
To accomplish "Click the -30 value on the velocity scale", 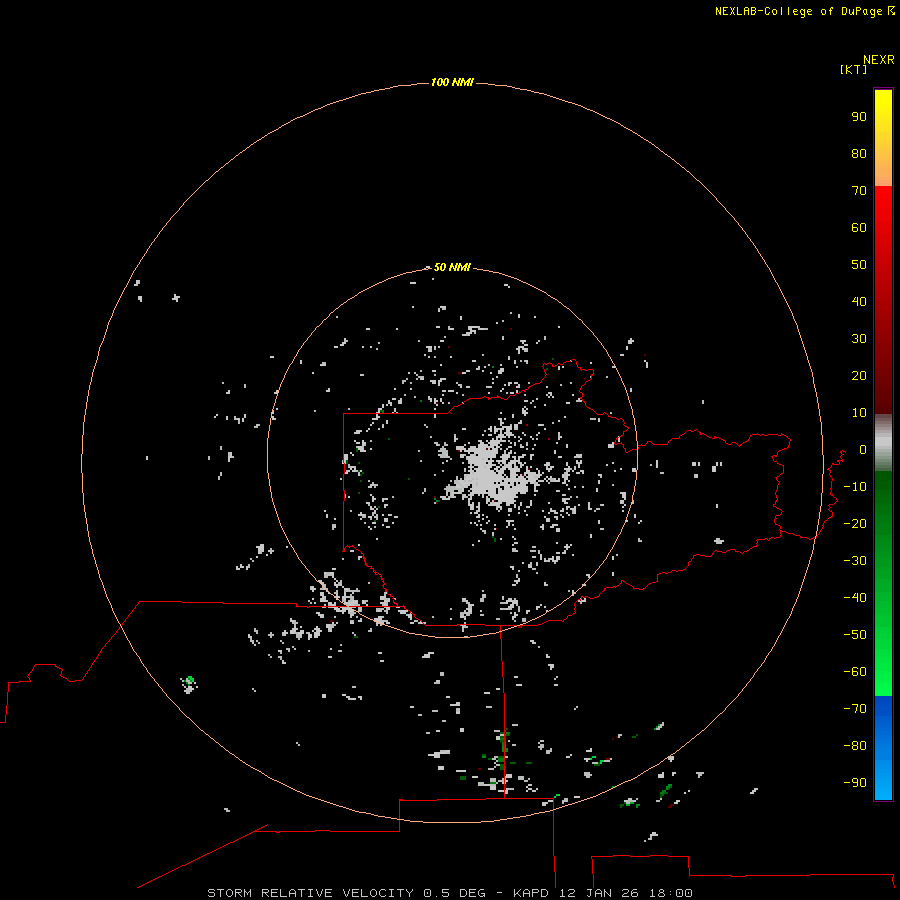I will 855,561.
